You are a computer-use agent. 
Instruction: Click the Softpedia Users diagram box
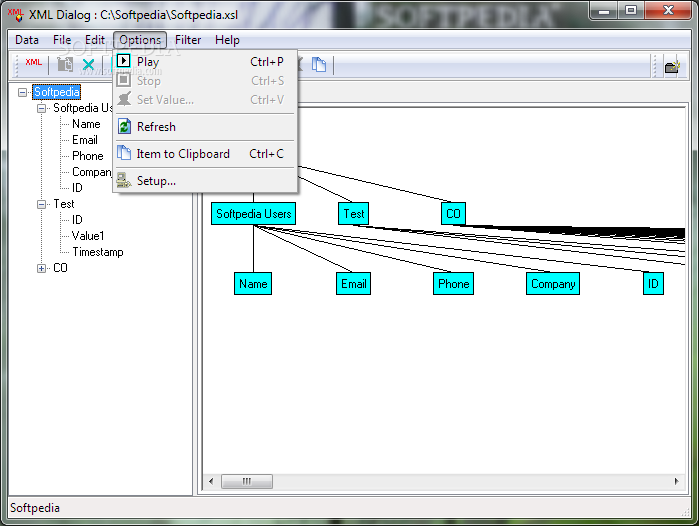point(253,214)
